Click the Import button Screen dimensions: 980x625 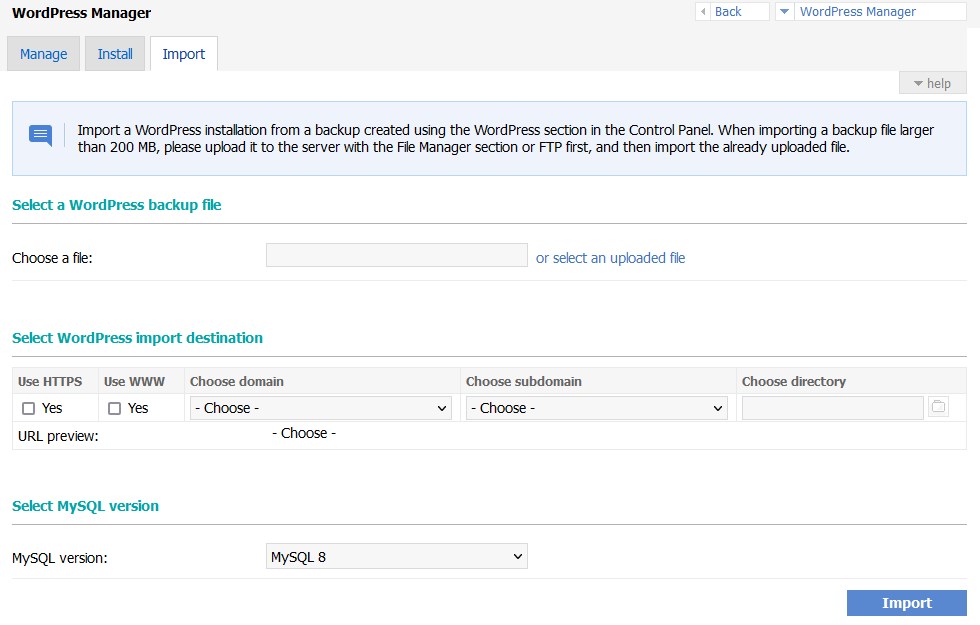click(905, 602)
